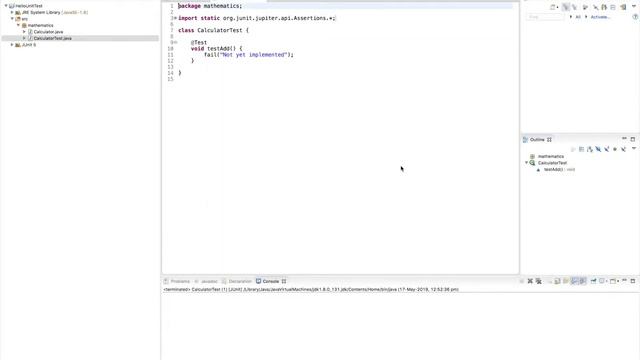The width and height of the screenshot is (640, 360).
Task: Toggle Word Wrap in Console toolbar
Action: point(566,281)
